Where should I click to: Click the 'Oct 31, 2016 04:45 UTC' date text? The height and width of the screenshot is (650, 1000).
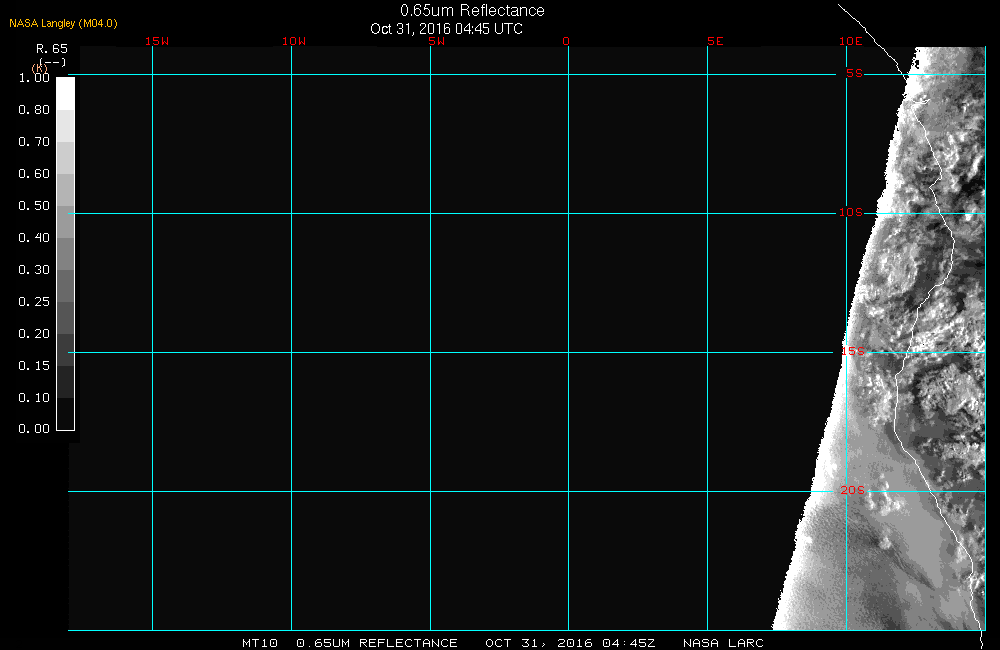(446, 29)
